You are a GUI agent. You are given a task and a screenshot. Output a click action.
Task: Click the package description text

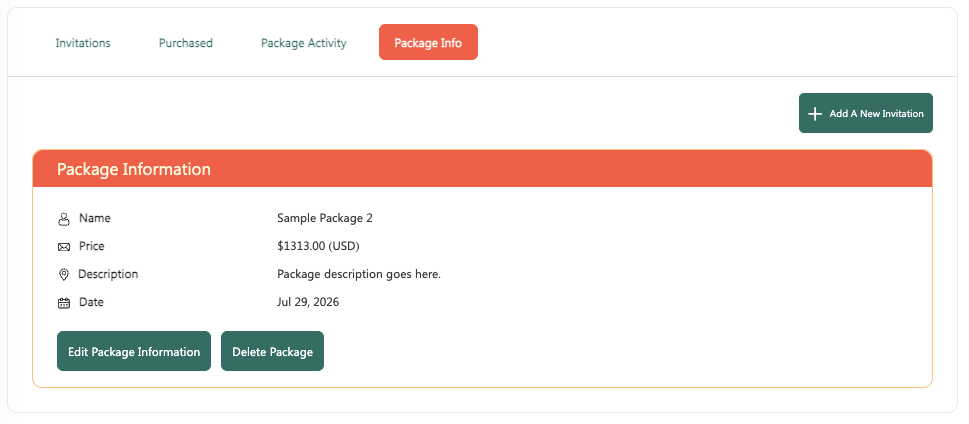click(x=359, y=274)
